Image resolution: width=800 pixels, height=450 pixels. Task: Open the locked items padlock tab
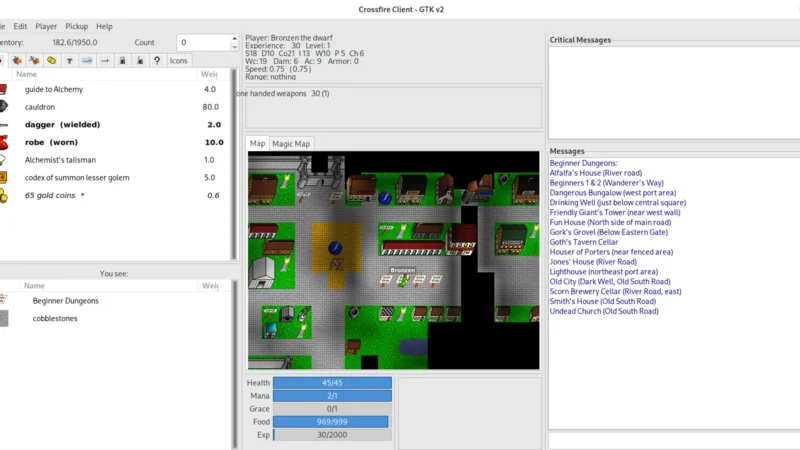pos(122,61)
